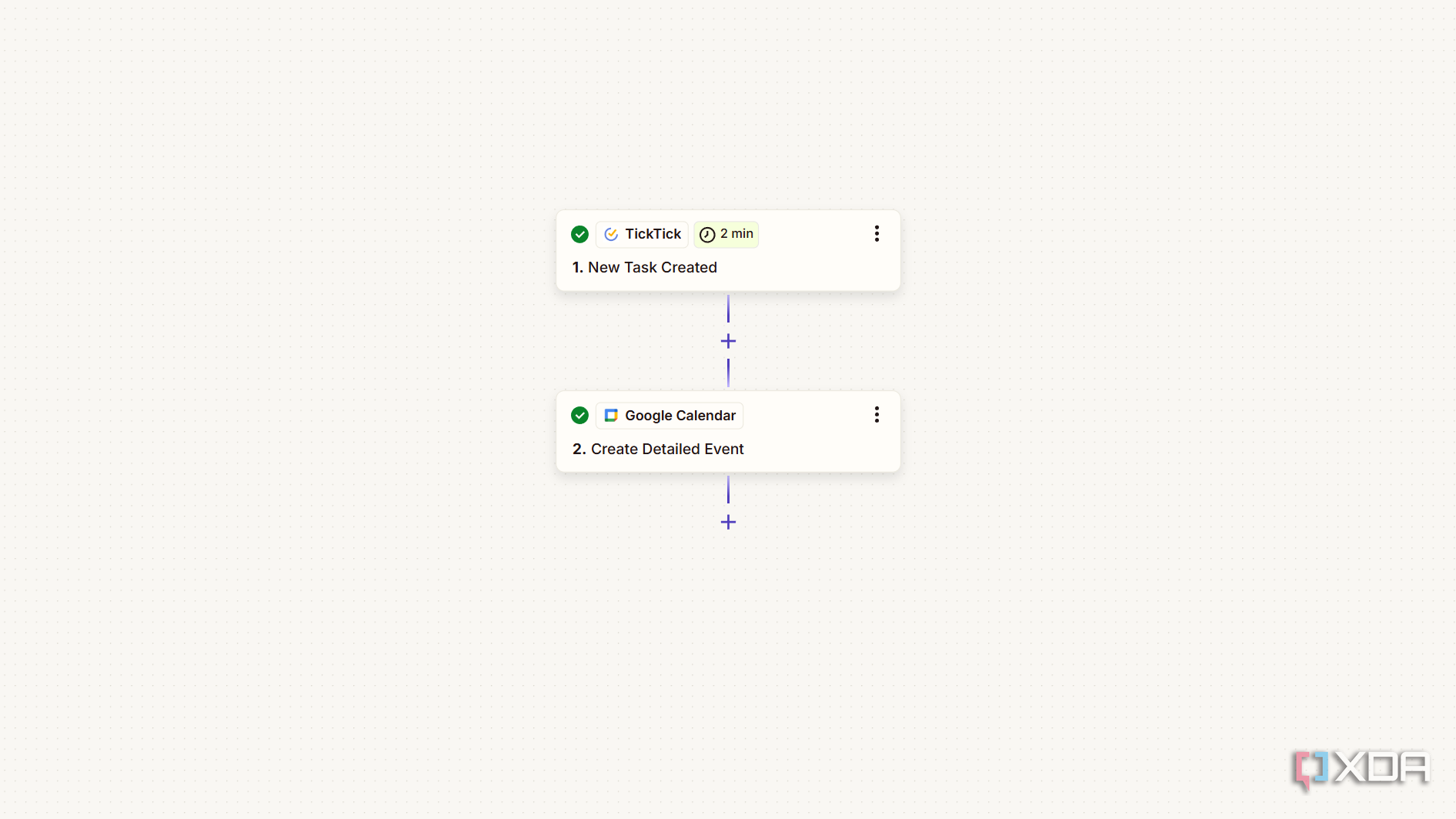
Task: Click the 2 min polling interval badge
Action: coord(726,234)
